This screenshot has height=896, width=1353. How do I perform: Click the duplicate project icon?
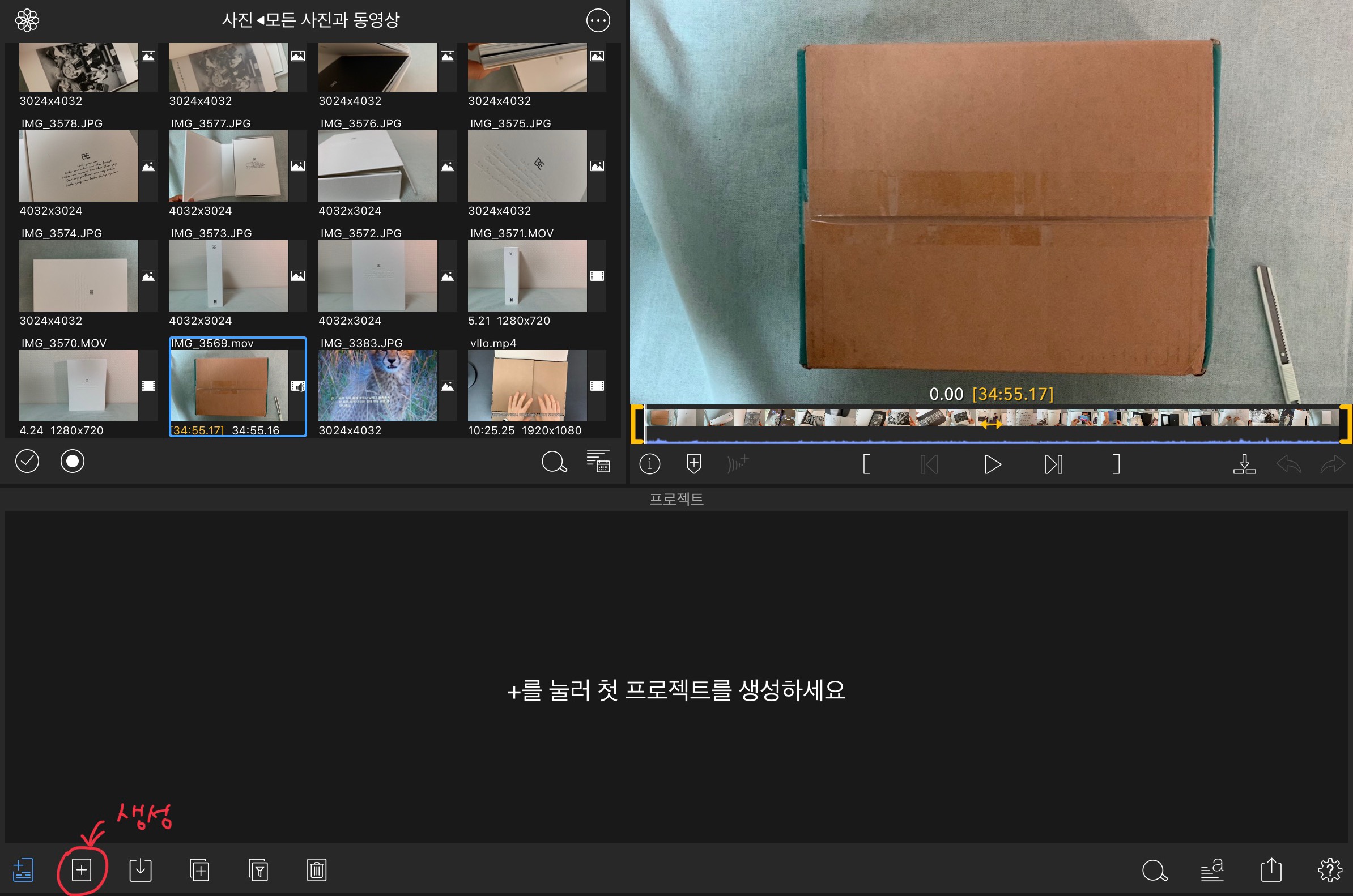click(x=199, y=870)
